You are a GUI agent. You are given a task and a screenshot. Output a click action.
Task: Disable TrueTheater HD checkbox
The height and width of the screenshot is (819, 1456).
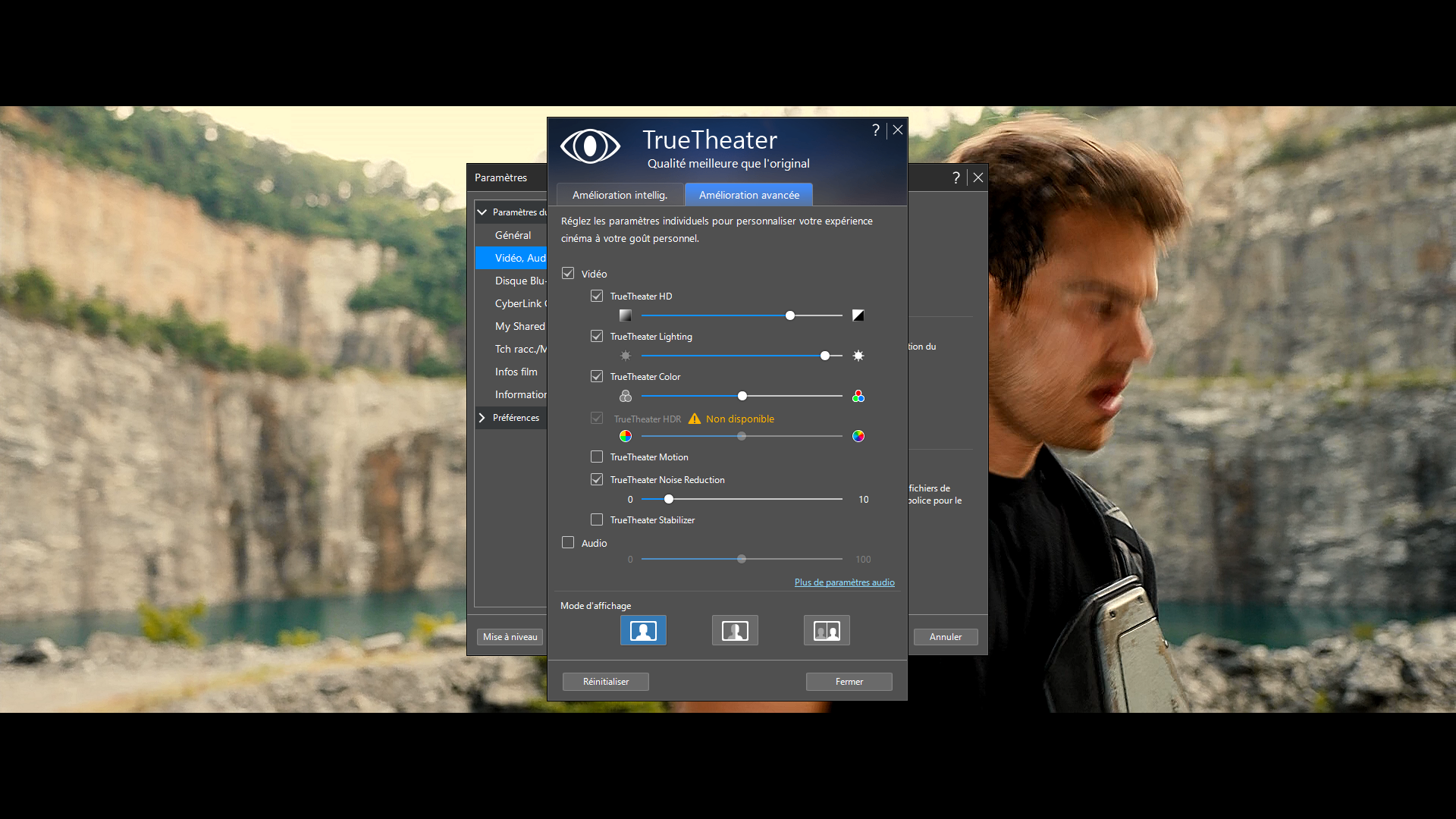[597, 296]
